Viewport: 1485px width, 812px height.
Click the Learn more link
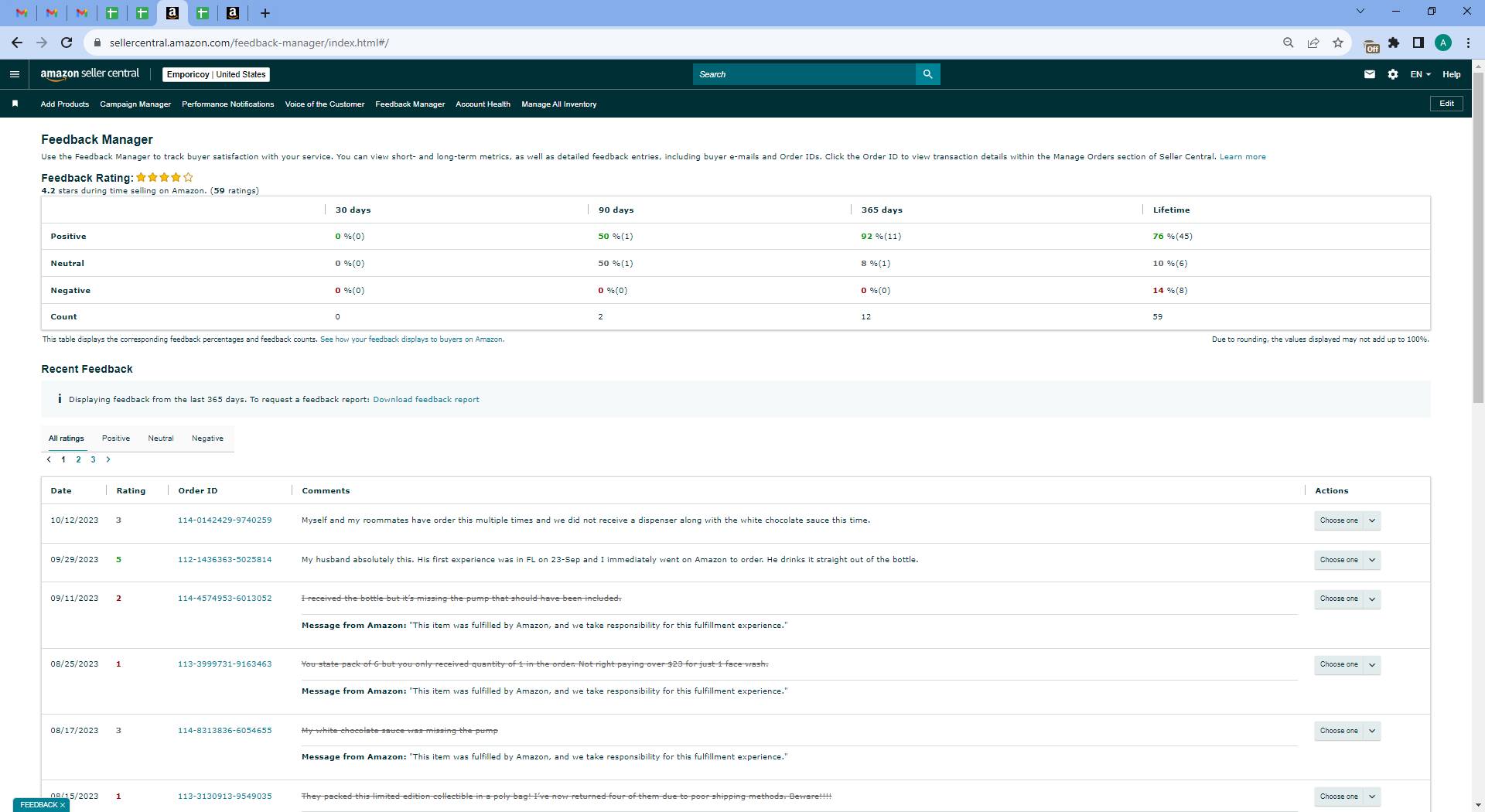click(1243, 157)
